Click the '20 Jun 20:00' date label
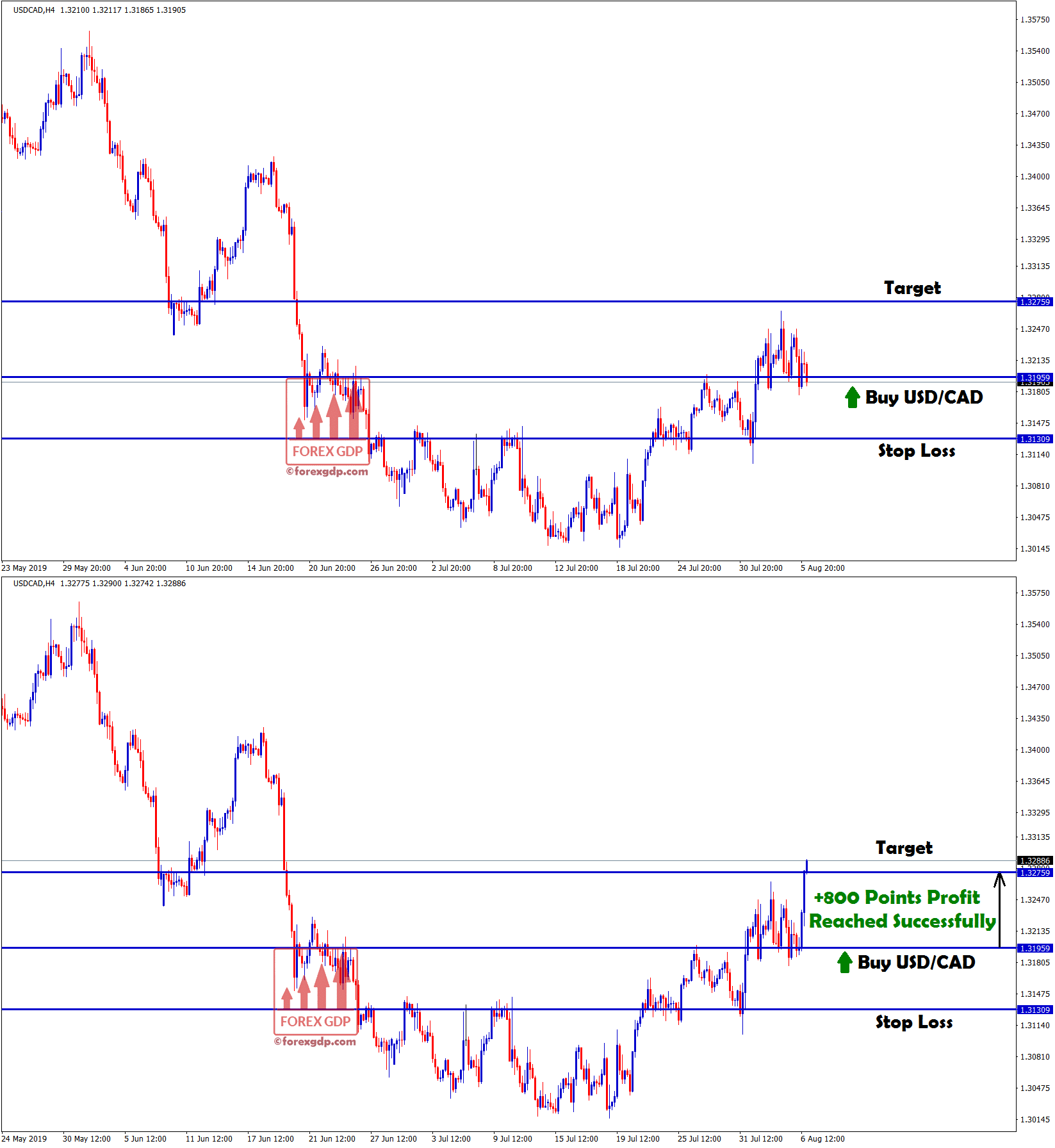1055x1148 pixels. [x=332, y=568]
